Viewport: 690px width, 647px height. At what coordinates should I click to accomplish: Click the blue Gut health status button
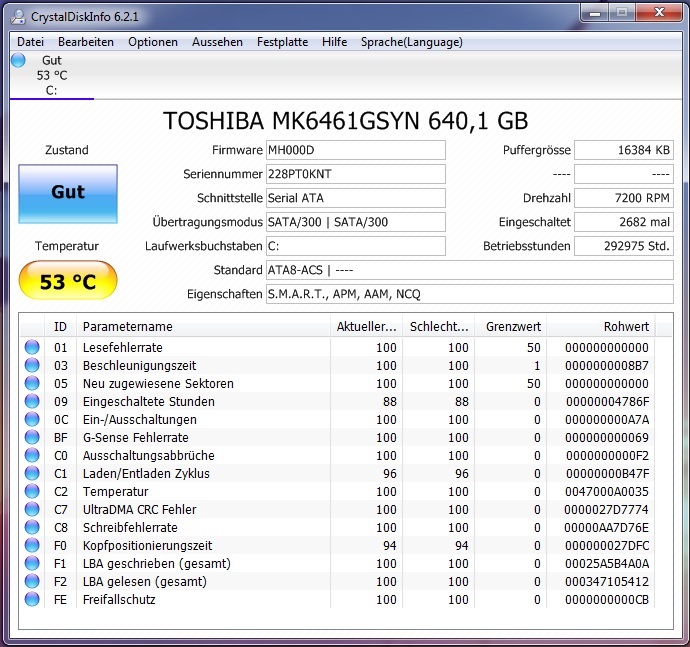tap(68, 194)
